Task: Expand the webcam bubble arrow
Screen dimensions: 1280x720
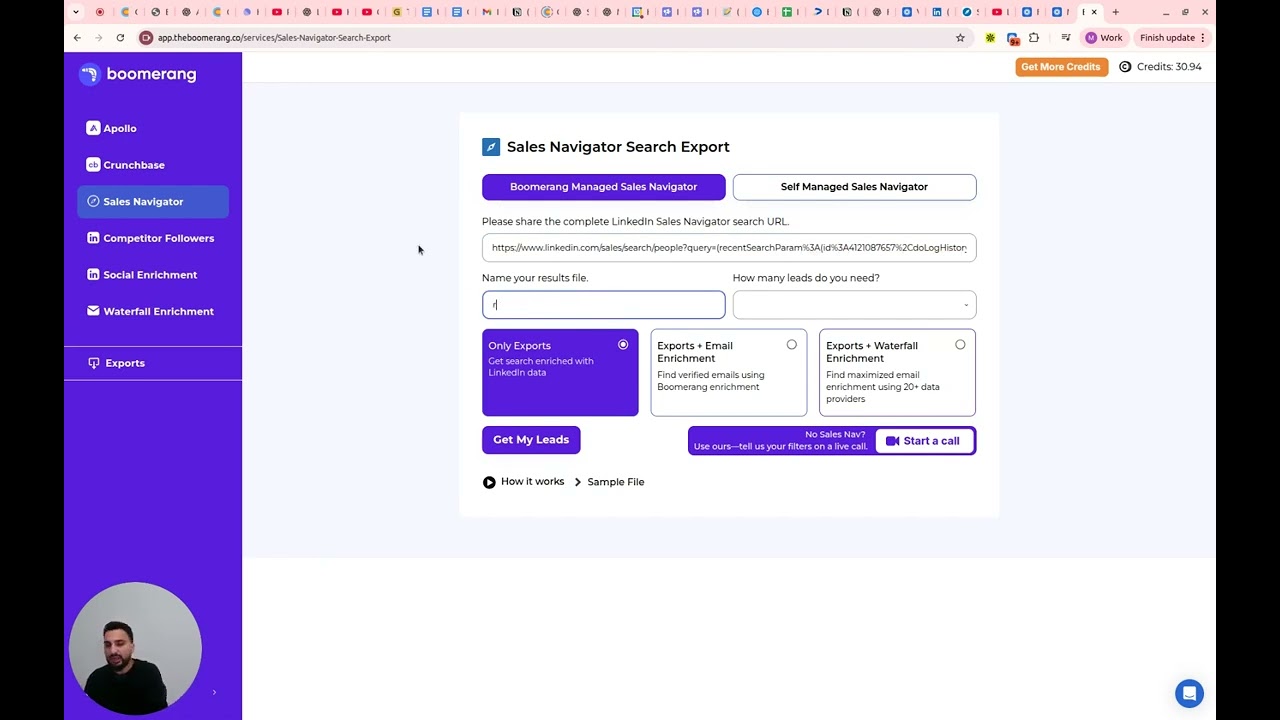Action: tap(214, 692)
